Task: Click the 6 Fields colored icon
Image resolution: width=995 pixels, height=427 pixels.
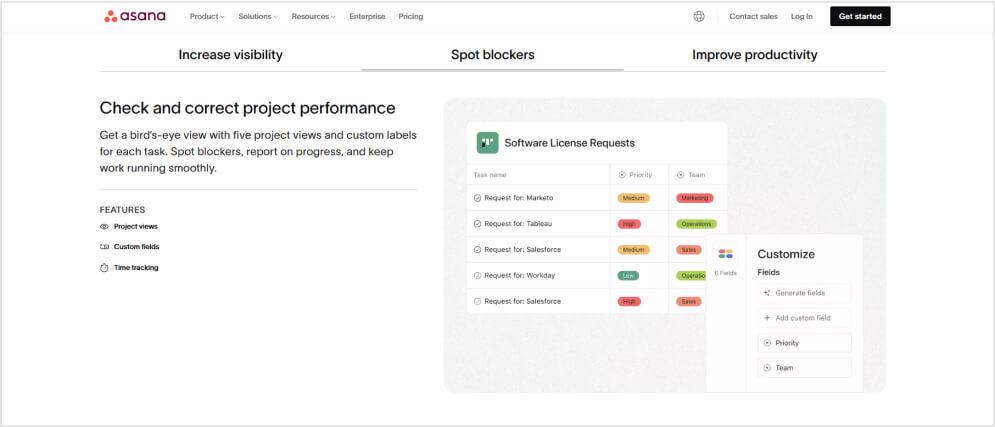Action: click(725, 254)
